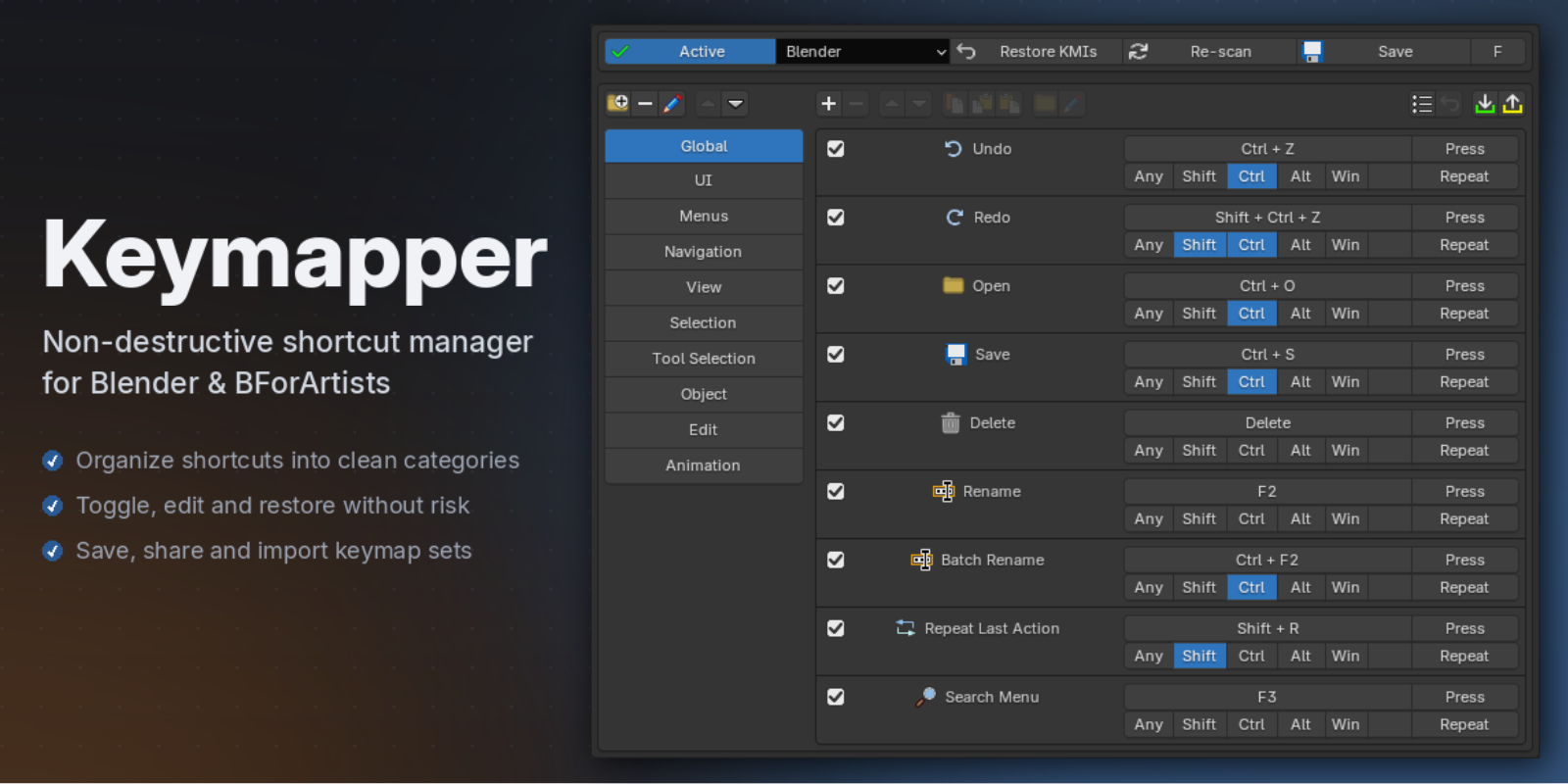Open Press event dropdown for Batch Rename
Viewport: 1568px width, 784px height.
[x=1465, y=561]
